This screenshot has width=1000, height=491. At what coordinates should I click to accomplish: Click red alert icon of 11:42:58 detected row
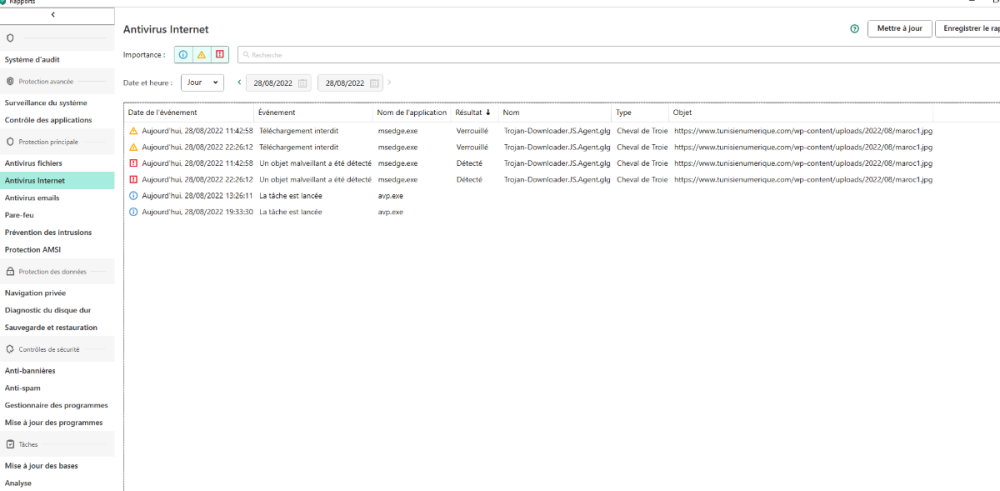(133, 163)
